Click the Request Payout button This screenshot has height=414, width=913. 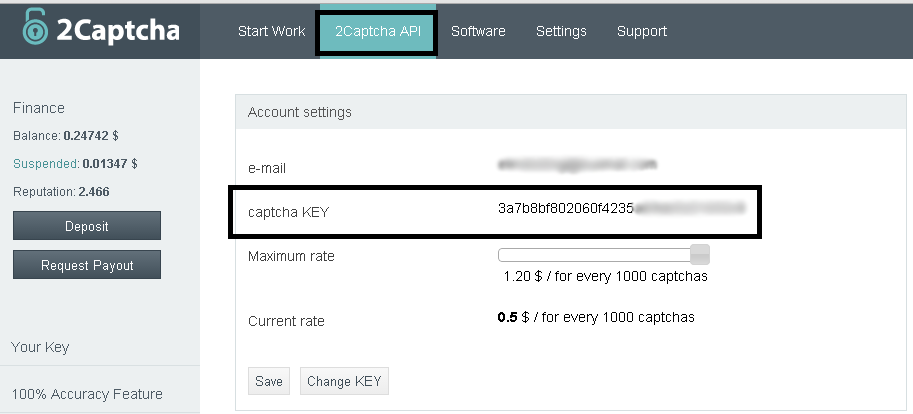point(87,265)
